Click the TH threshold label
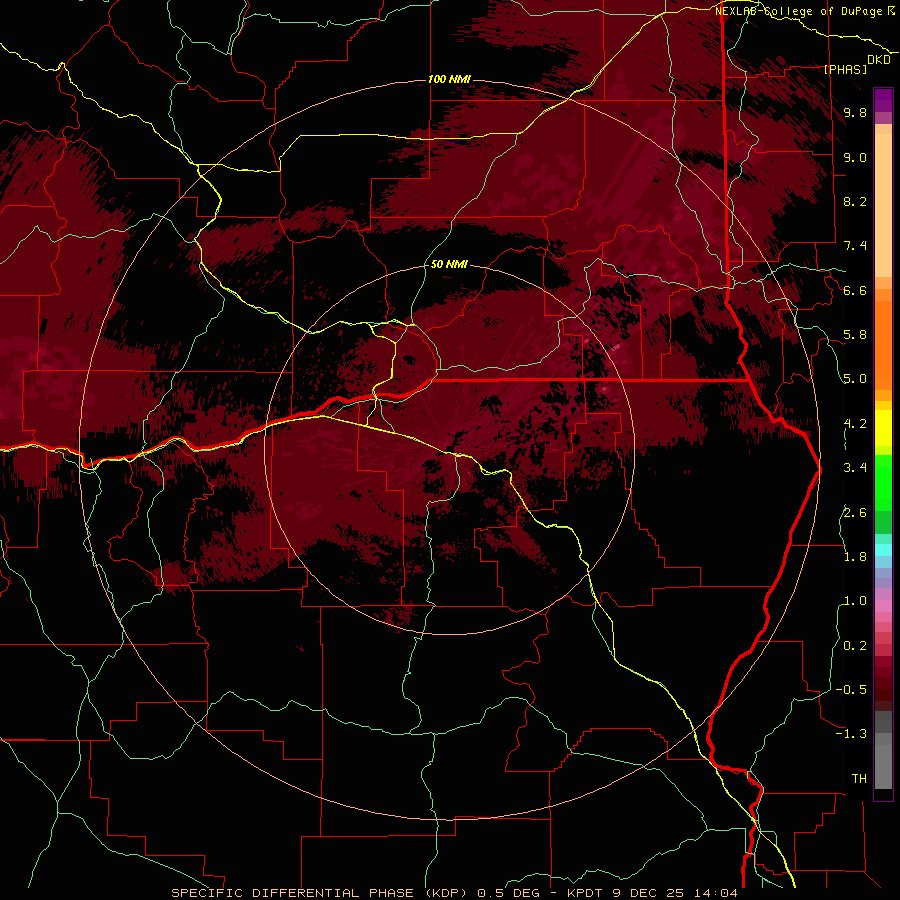The image size is (900, 900). tap(859, 779)
